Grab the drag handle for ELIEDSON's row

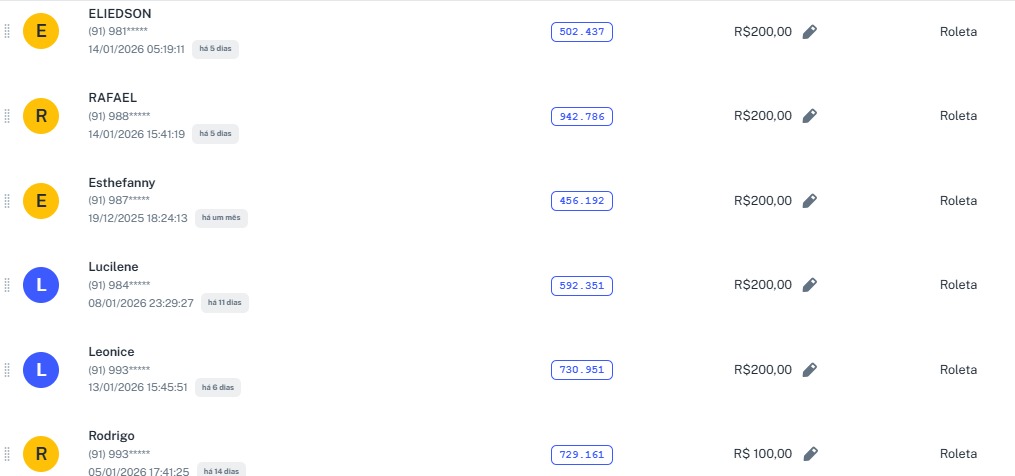(x=7, y=32)
